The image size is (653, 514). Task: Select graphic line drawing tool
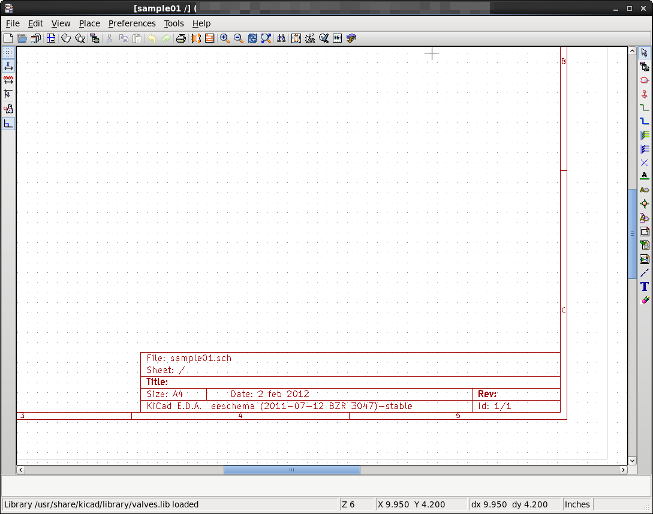[644, 273]
